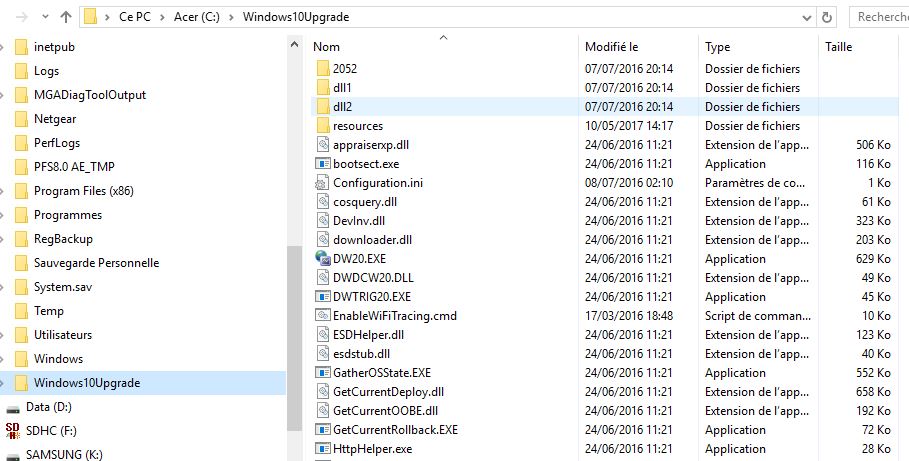Select Utilisateurs in navigation tree
The width and height of the screenshot is (909, 461).
coord(63,335)
